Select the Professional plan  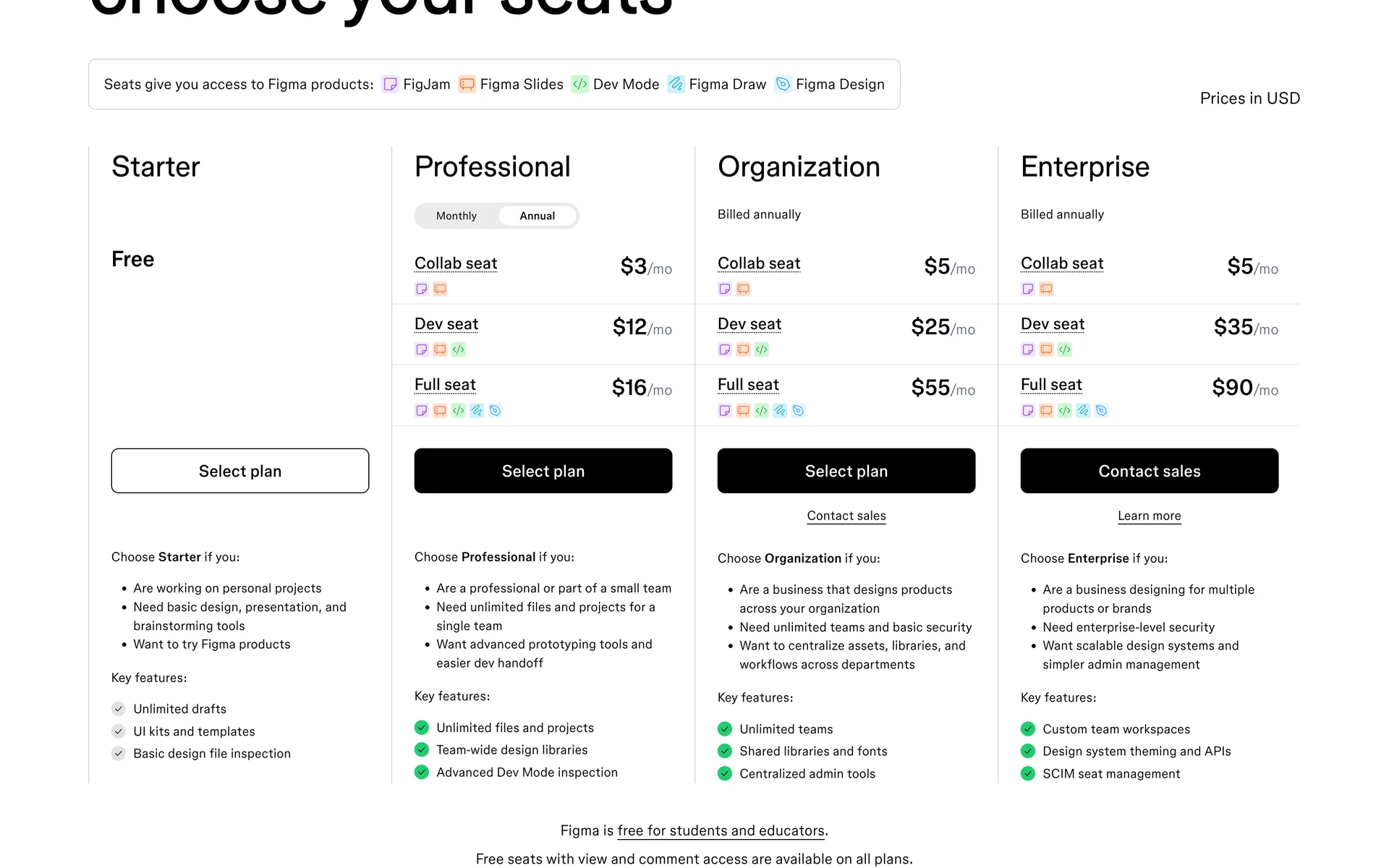pyautogui.click(x=543, y=471)
